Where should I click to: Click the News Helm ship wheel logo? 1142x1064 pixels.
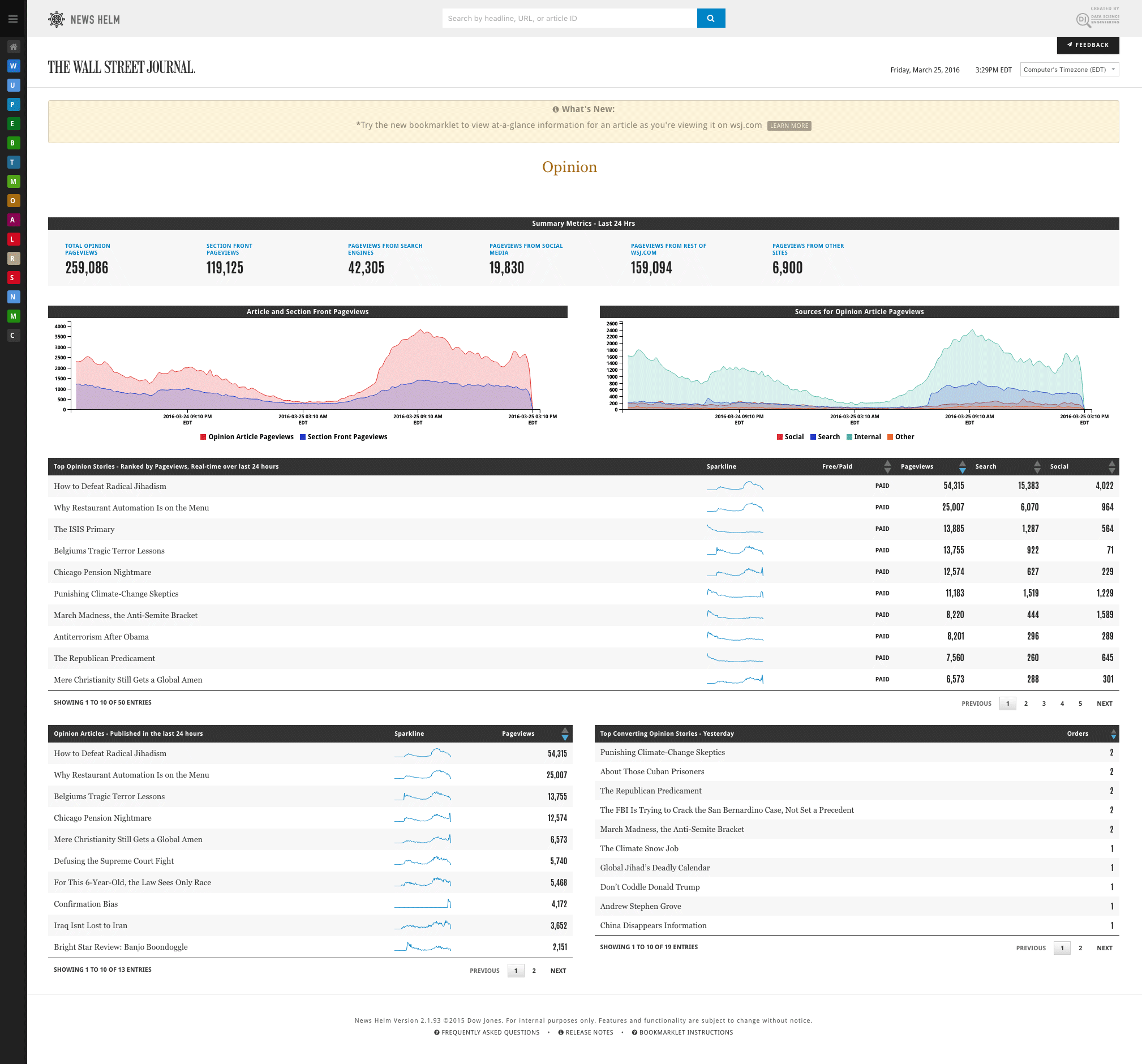click(x=56, y=19)
